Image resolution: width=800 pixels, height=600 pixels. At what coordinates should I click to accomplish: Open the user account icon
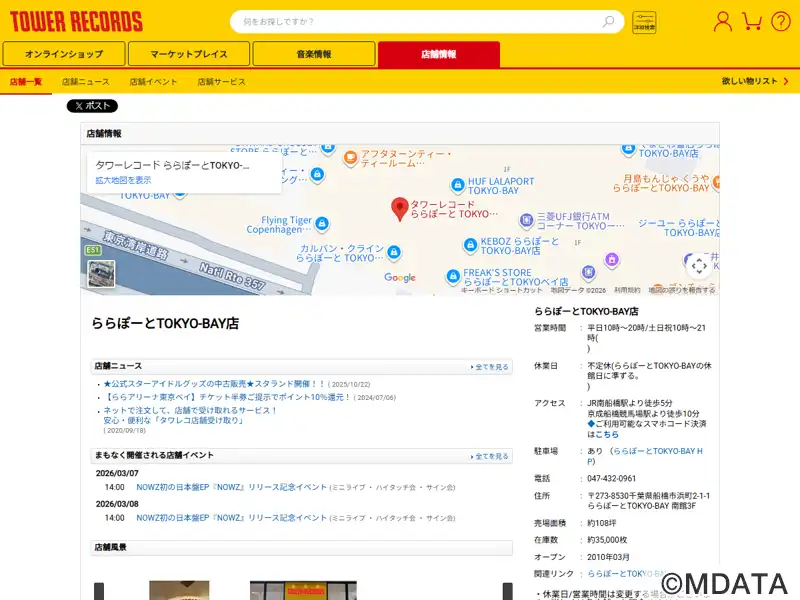[x=722, y=21]
